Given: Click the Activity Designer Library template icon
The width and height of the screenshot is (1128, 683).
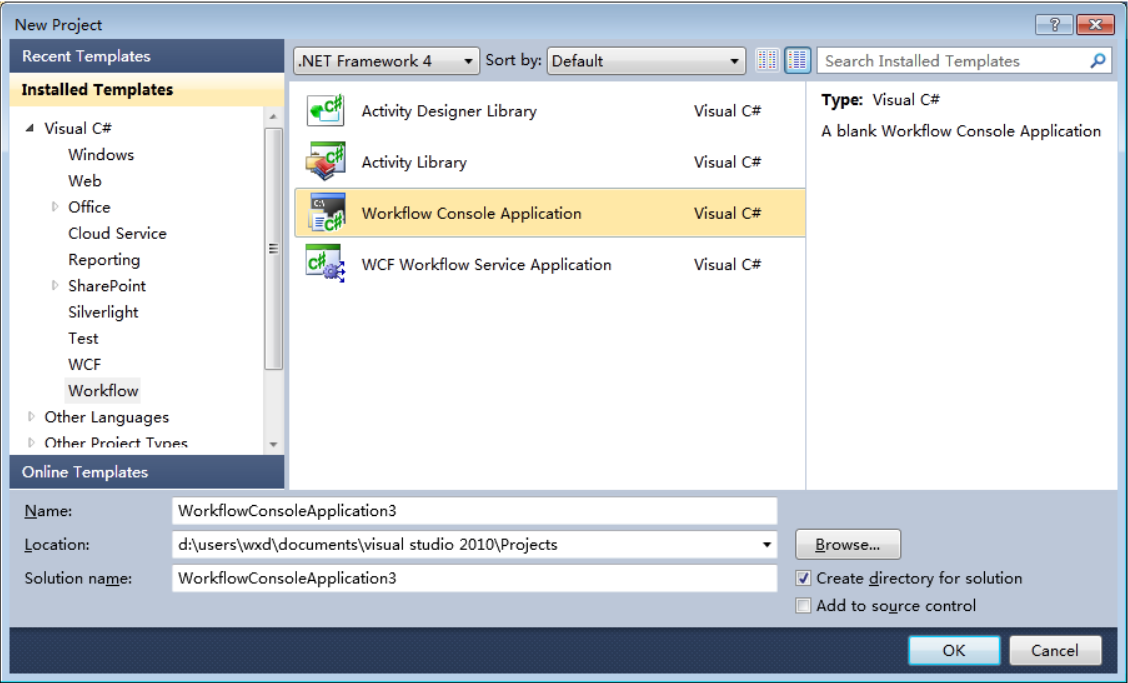Looking at the screenshot, I should coord(325,111).
